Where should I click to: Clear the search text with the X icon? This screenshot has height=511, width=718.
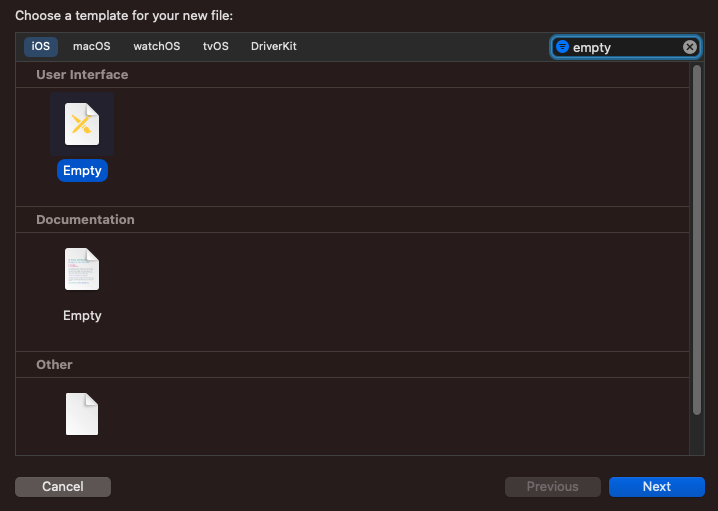[690, 47]
